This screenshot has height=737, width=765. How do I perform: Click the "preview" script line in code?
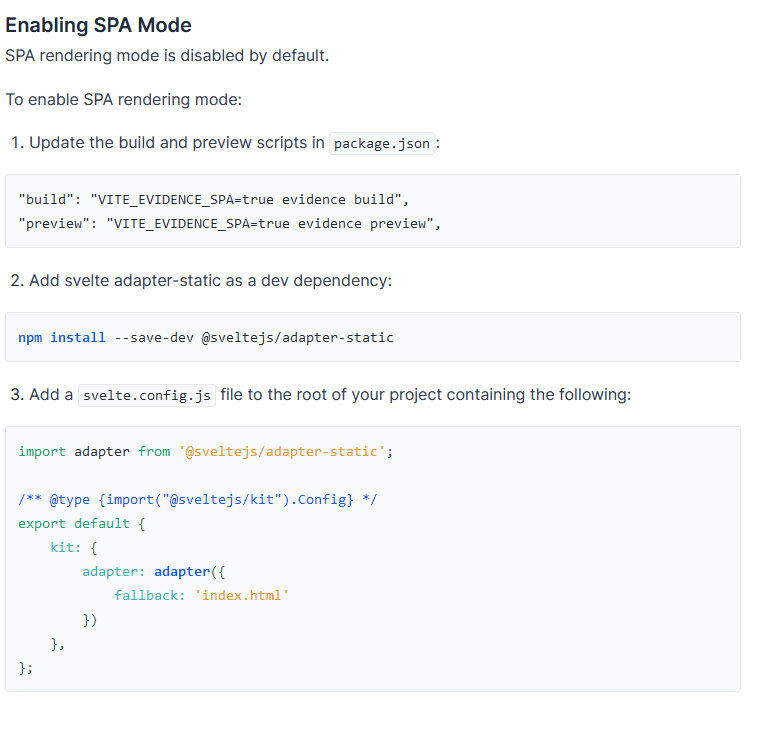click(x=230, y=223)
